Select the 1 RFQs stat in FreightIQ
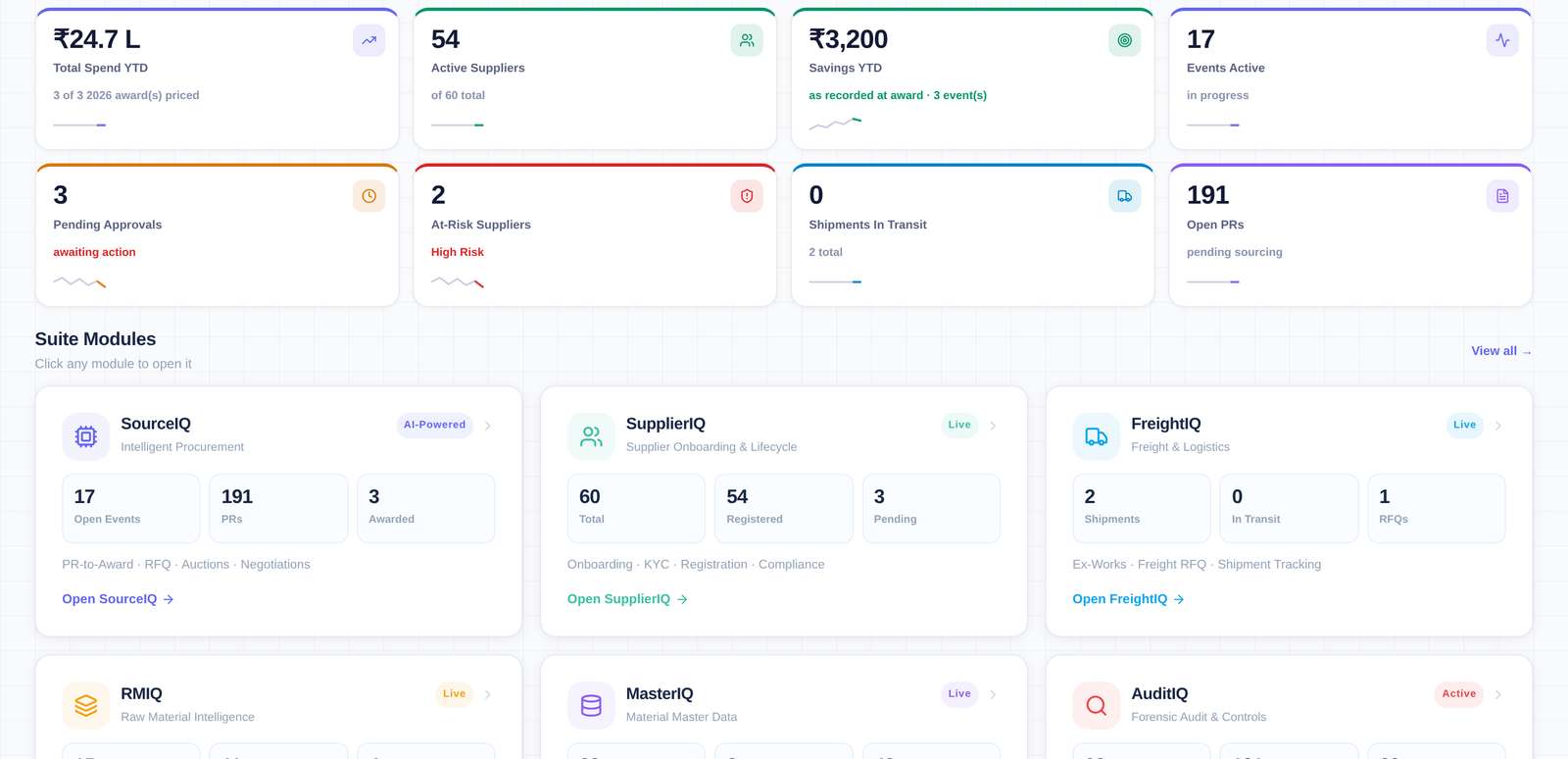1568x759 pixels. tap(1437, 508)
